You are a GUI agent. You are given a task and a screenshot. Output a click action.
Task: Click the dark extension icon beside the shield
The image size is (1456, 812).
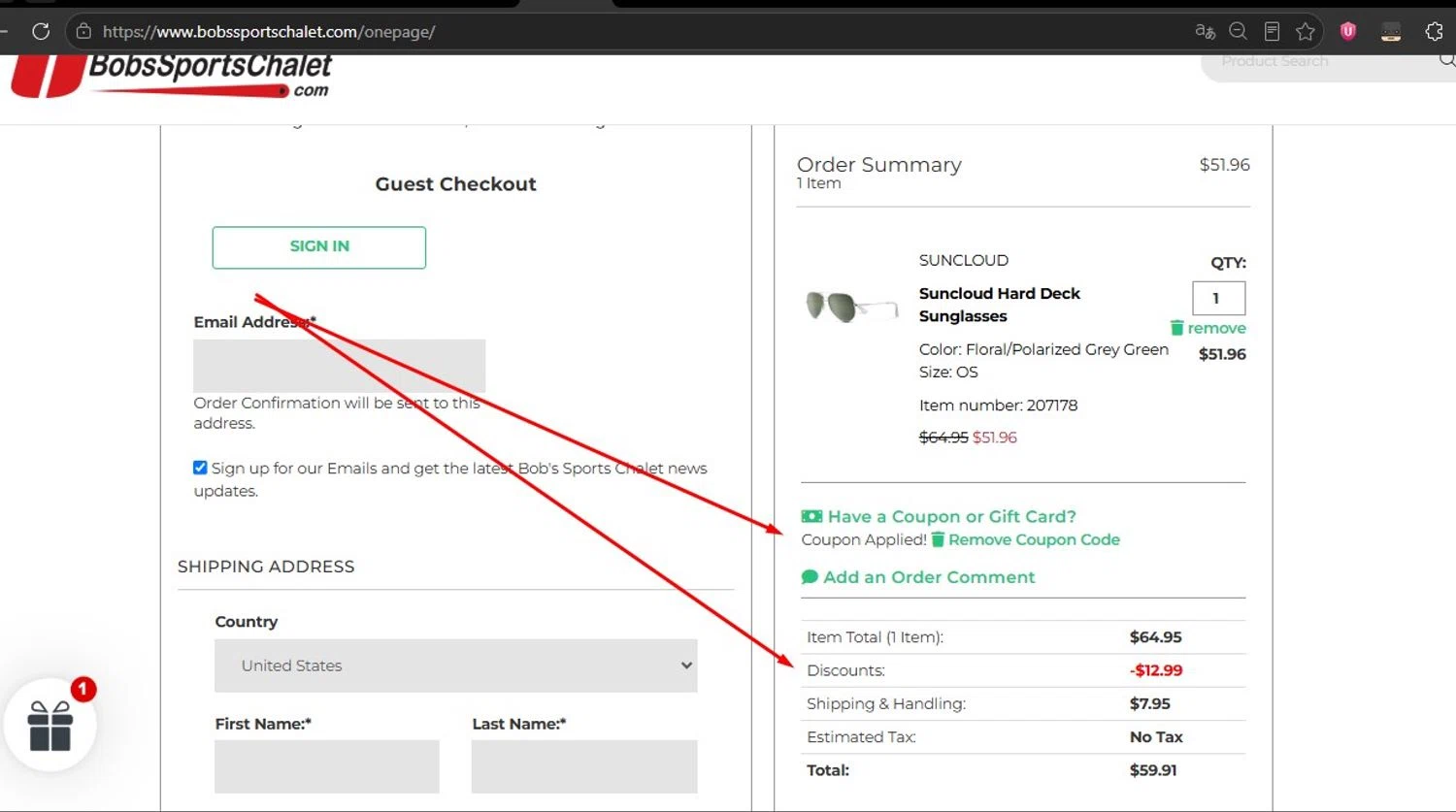[x=1391, y=32]
